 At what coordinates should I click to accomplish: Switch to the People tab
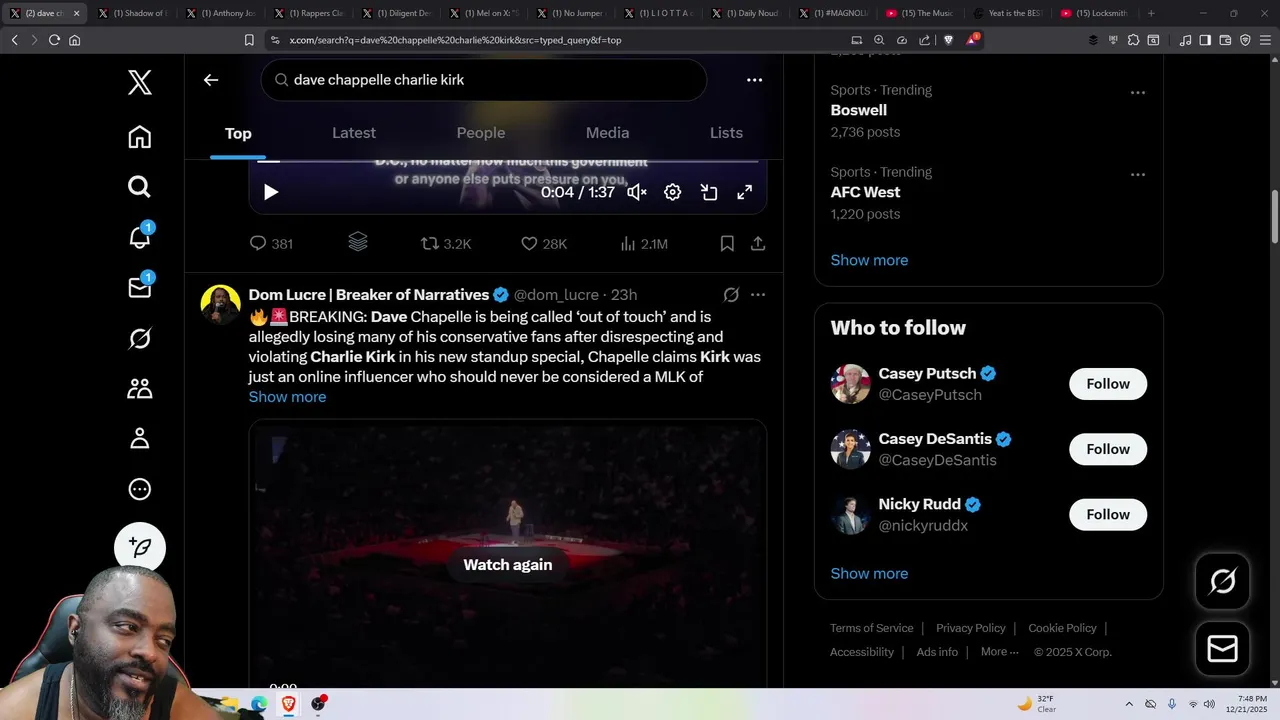coord(481,133)
